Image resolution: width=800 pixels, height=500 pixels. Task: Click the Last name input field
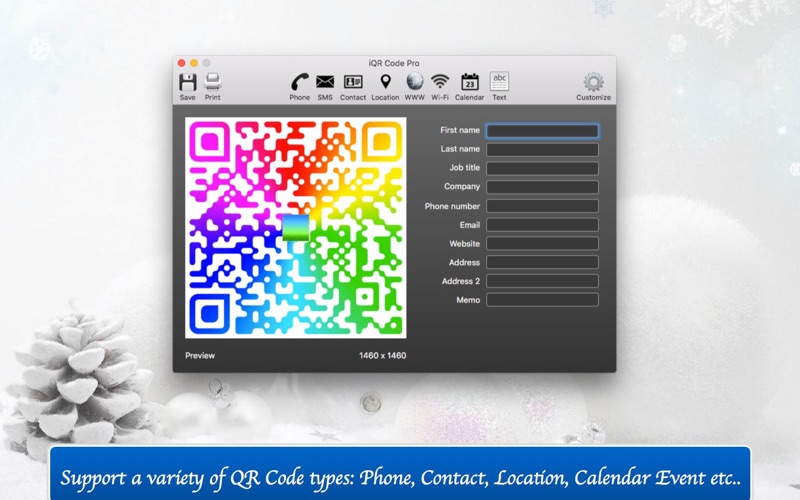[x=542, y=149]
